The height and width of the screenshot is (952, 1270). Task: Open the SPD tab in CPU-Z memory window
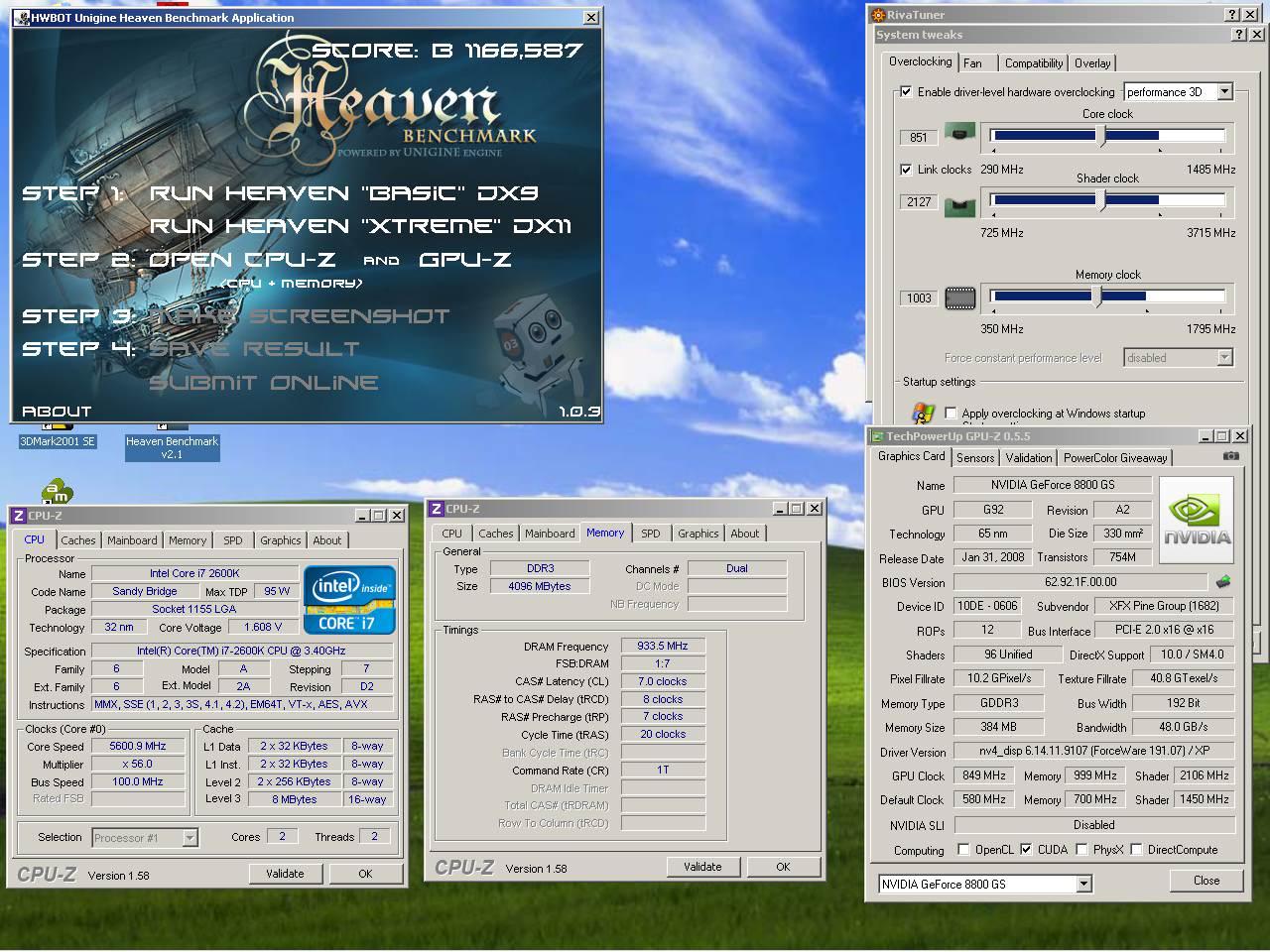coord(651,534)
